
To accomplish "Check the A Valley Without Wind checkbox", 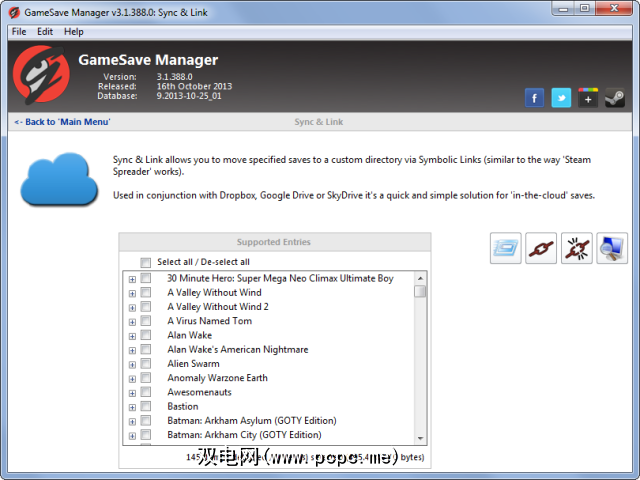I will (x=146, y=293).
